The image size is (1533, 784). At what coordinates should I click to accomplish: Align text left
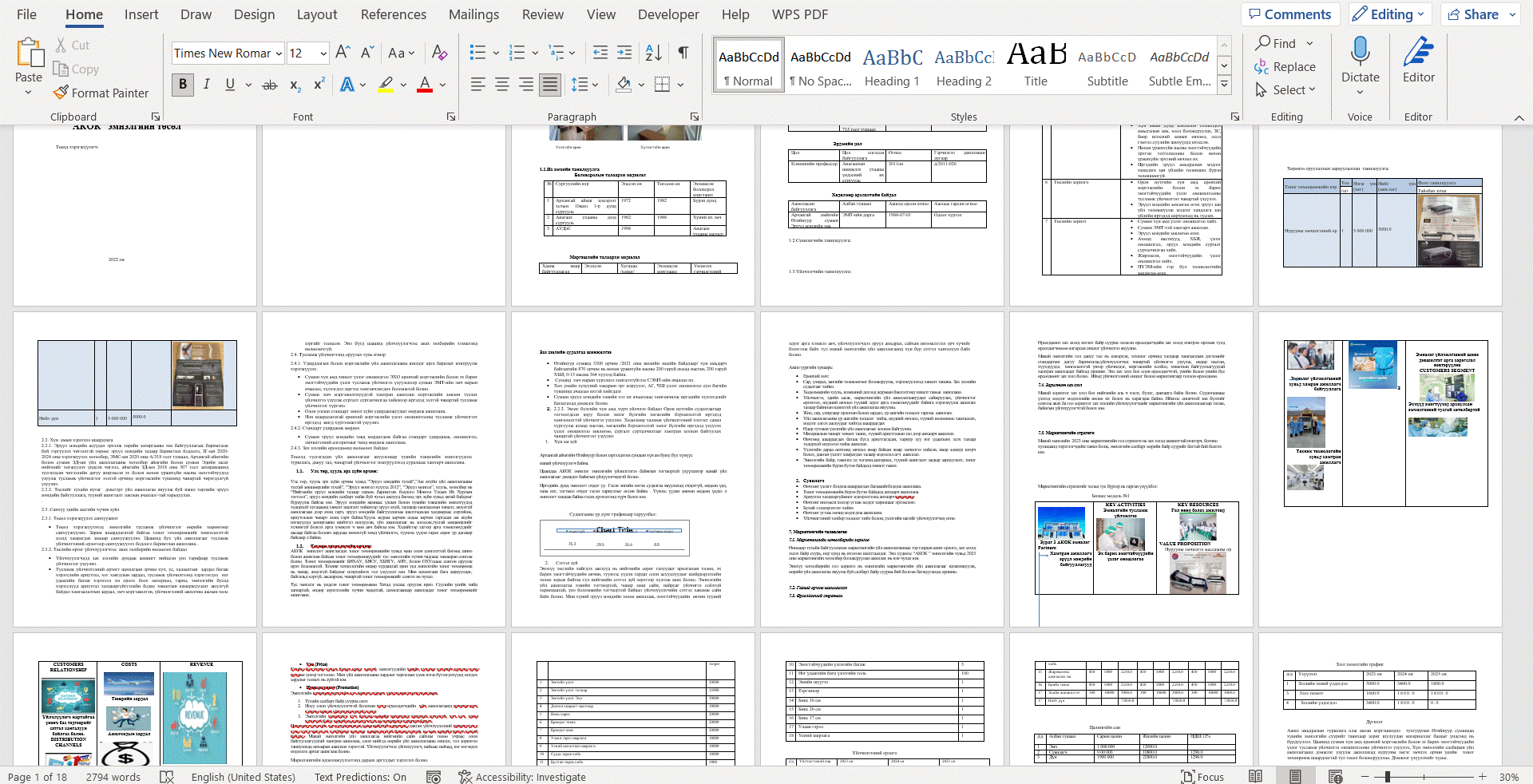pyautogui.click(x=477, y=85)
